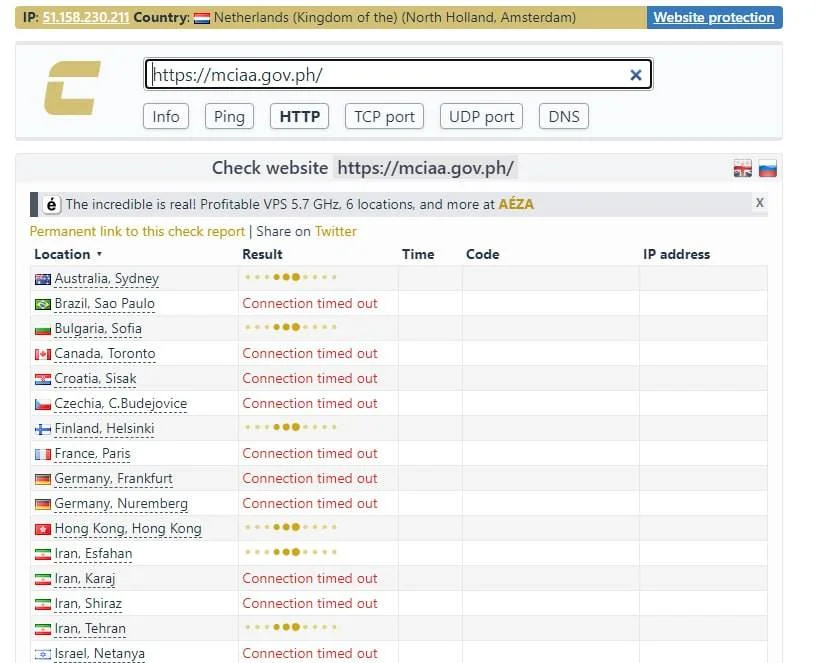This screenshot has height=663, width=839.
Task: Click the Iran flag beside Esfahan
Action: [43, 554]
